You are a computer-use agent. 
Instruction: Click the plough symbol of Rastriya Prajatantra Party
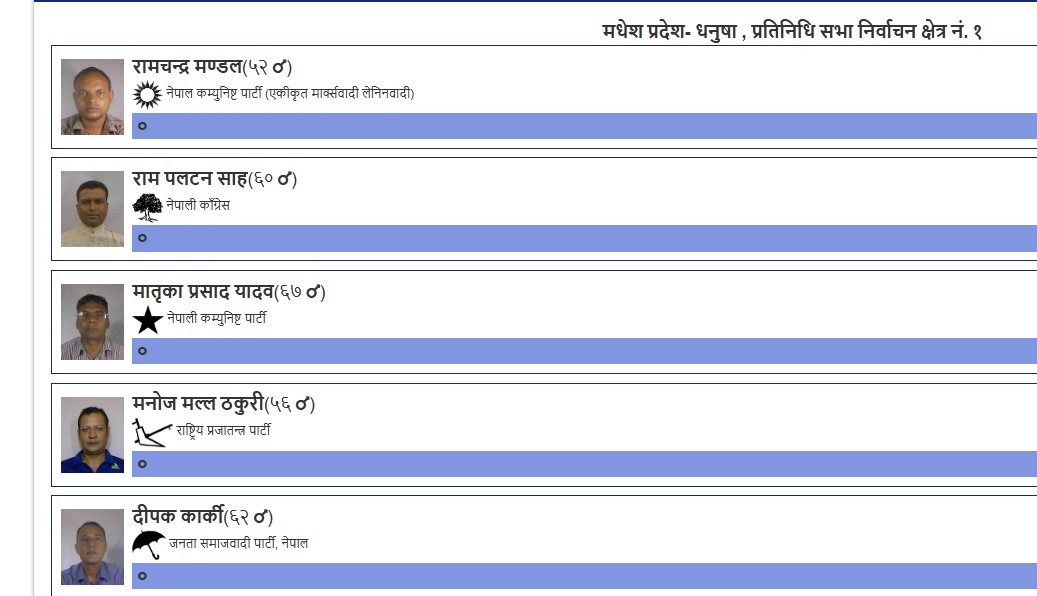click(x=146, y=432)
